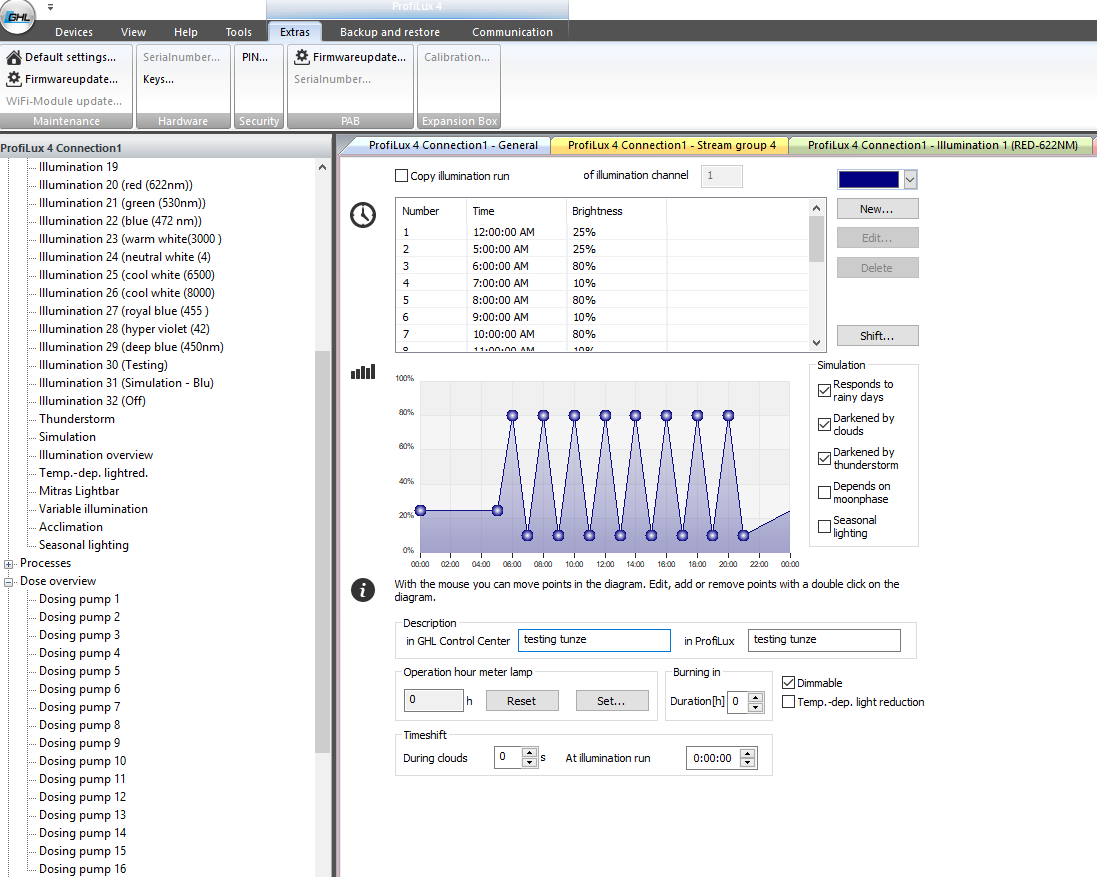This screenshot has height=877, width=1097.
Task: Click the Shift... button
Action: 877,336
